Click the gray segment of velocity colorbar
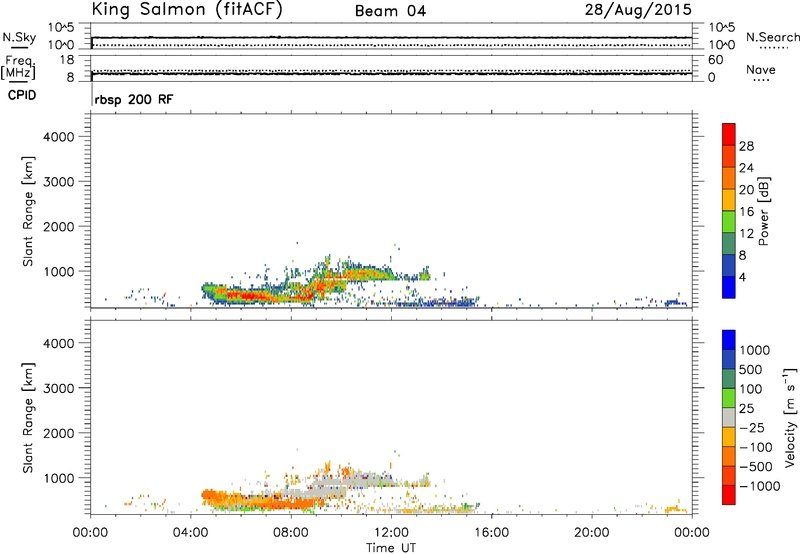Screen dimensions: 800x554 pyautogui.click(x=729, y=417)
